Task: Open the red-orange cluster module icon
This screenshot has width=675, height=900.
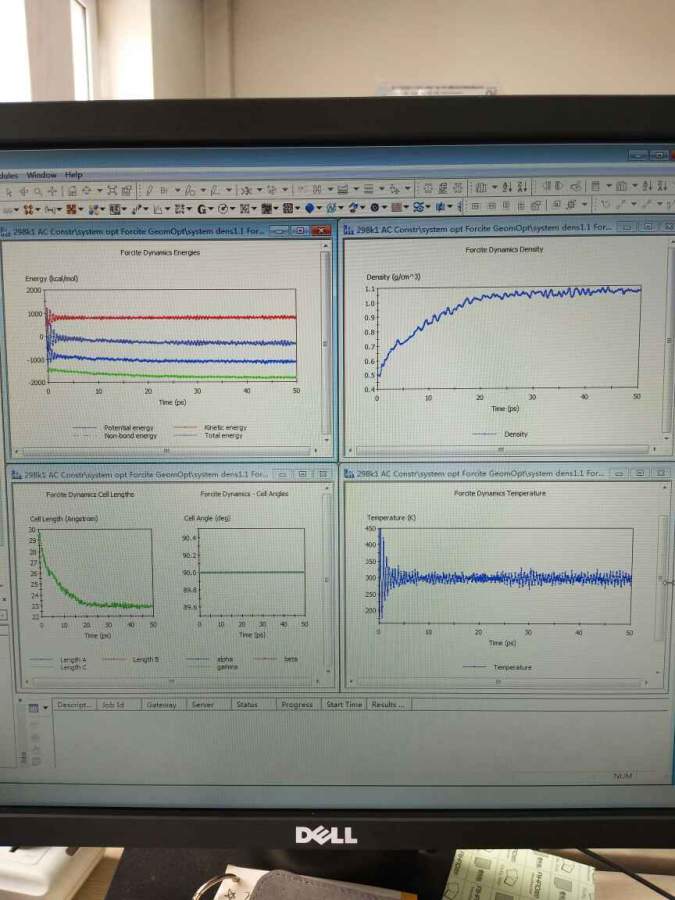Action: tap(70, 208)
